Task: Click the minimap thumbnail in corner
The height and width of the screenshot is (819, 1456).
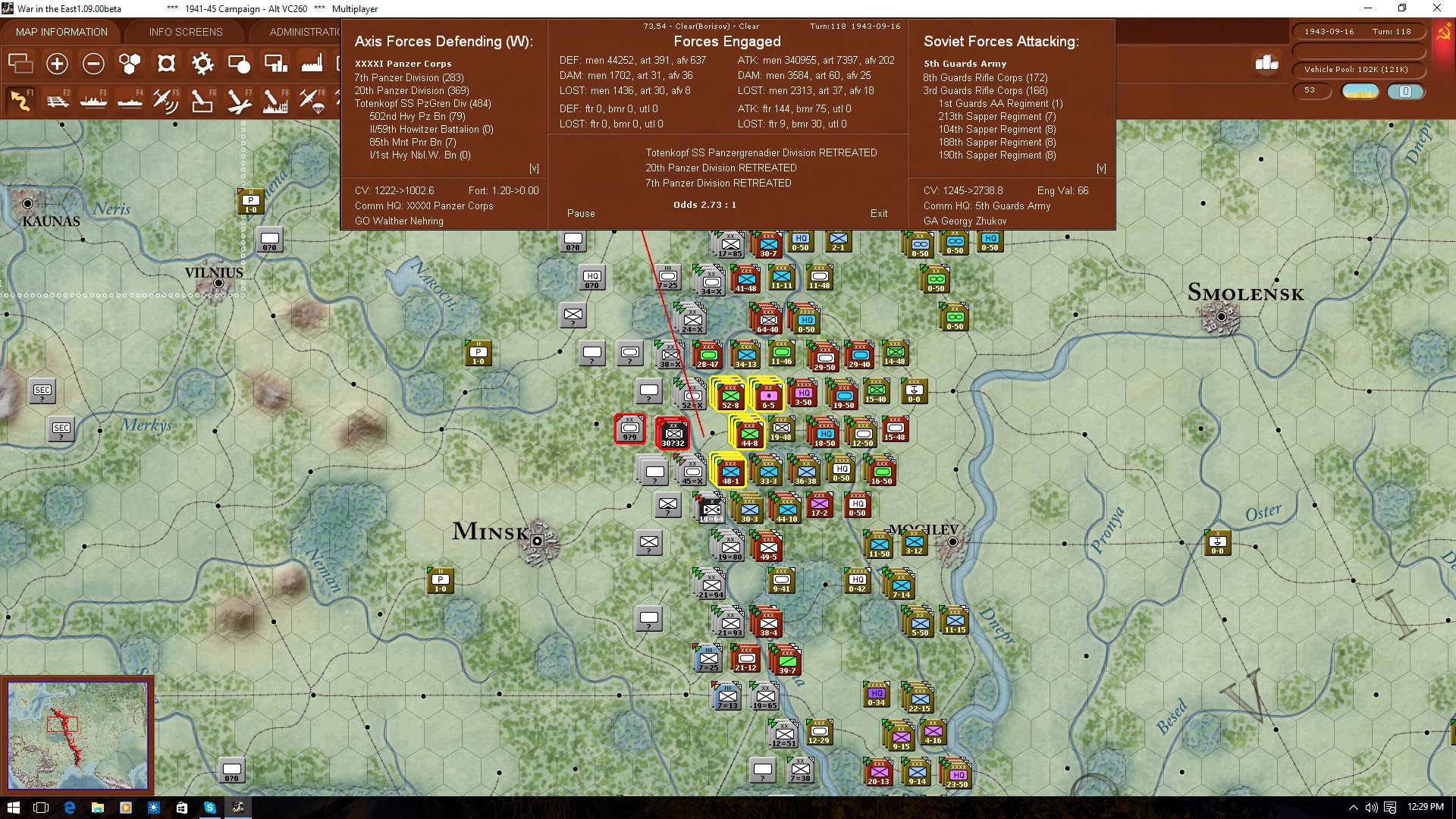Action: click(77, 734)
